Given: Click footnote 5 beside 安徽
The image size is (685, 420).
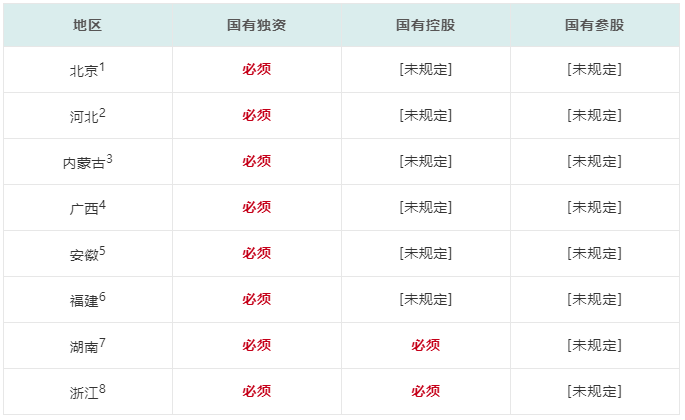Looking at the screenshot, I should click(x=102, y=251).
